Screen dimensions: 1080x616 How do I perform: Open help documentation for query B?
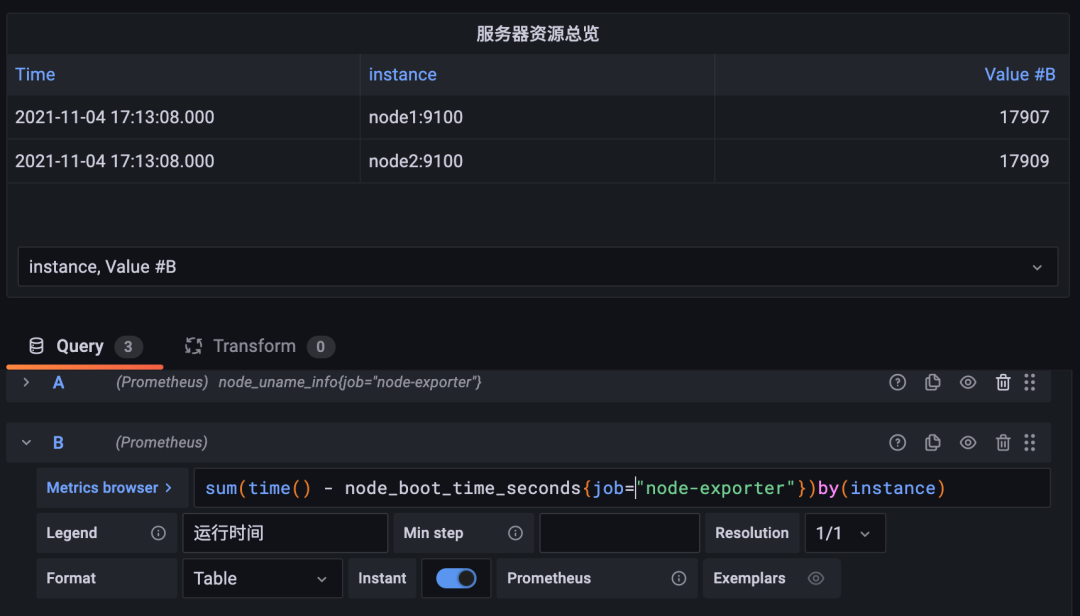tap(897, 442)
